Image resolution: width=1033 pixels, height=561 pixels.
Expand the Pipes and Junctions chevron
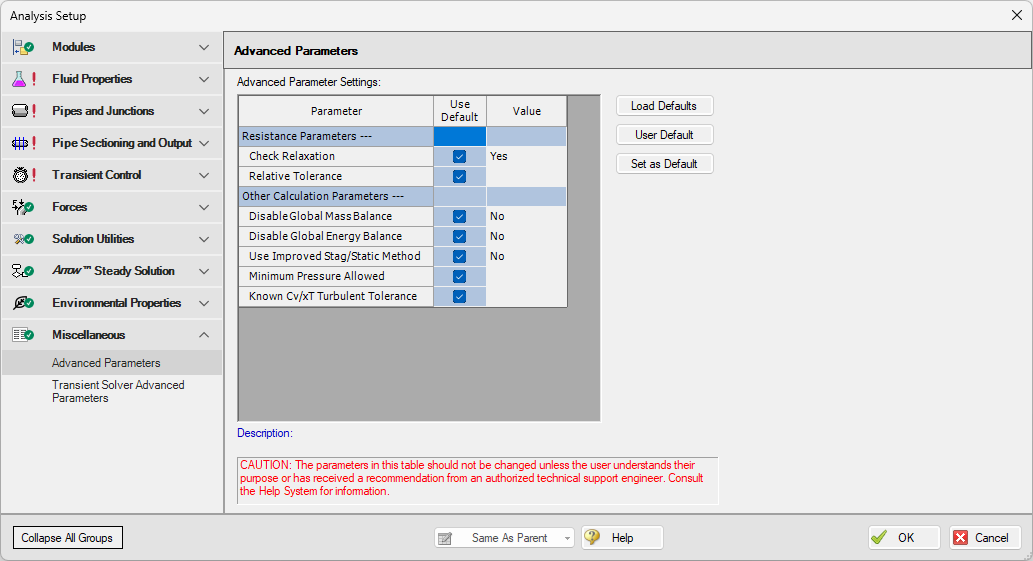(x=204, y=111)
